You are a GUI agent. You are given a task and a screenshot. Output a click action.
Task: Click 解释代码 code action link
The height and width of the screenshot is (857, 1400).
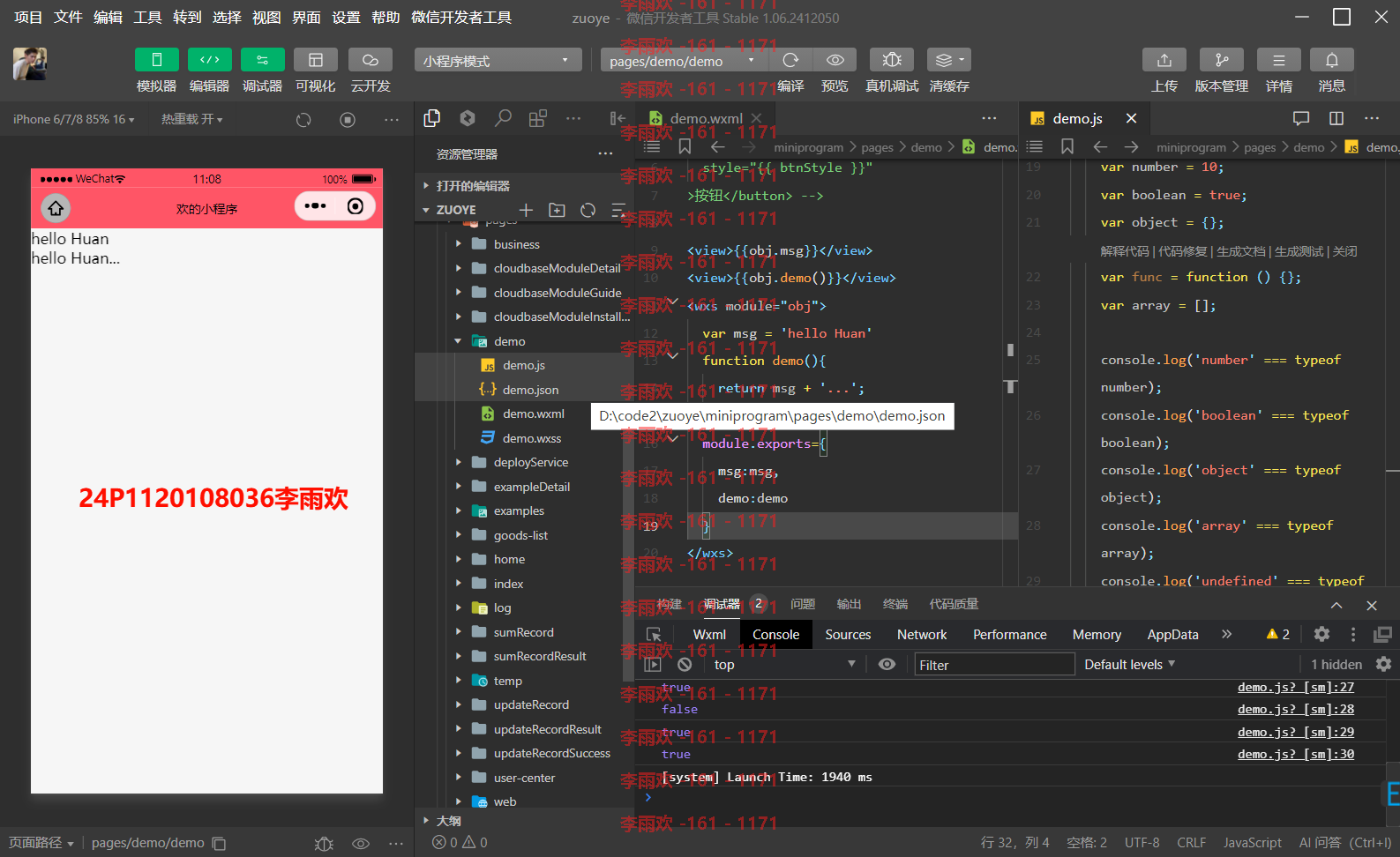point(1125,252)
